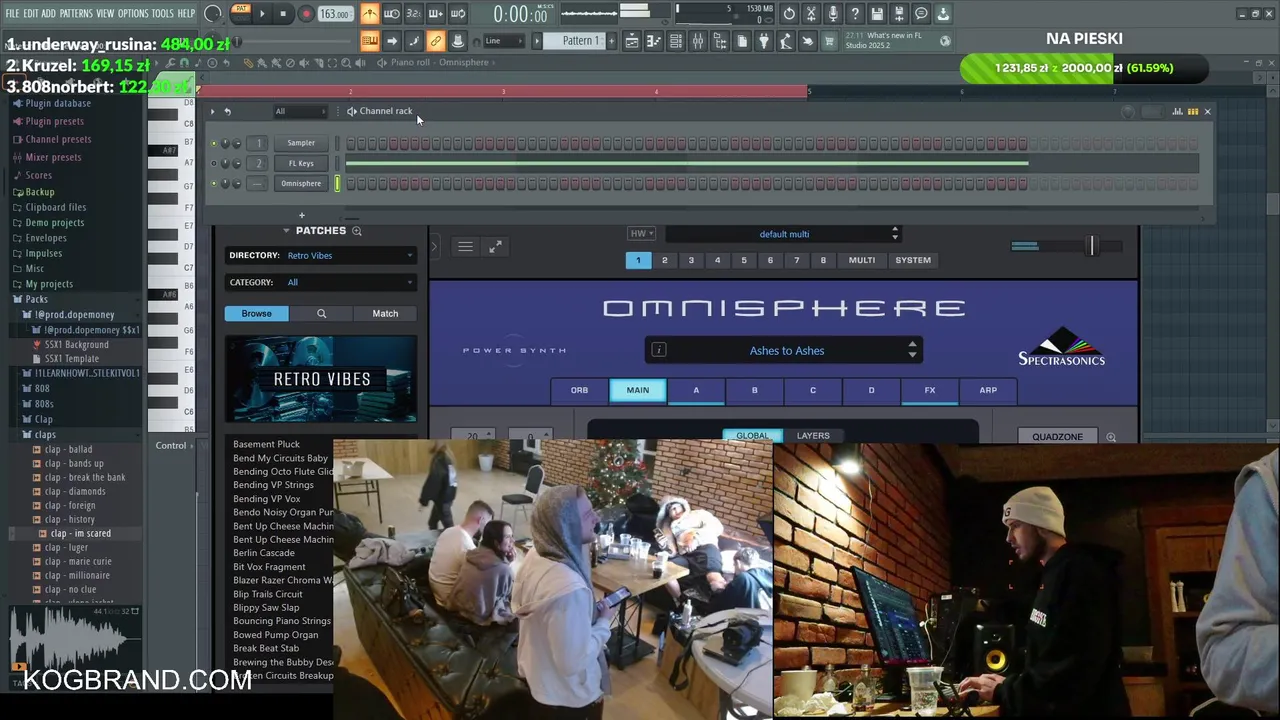Open the Channel rack filter dropdown showing All
The width and height of the screenshot is (1280, 720).
[x=299, y=111]
